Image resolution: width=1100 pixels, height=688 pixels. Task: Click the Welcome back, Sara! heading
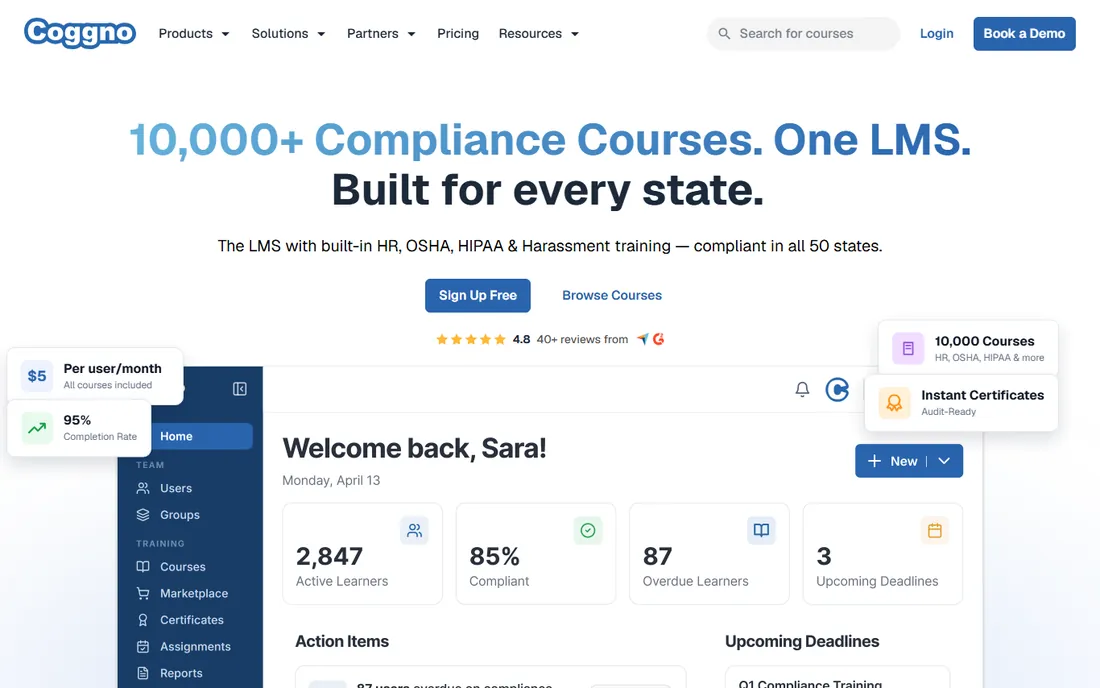(414, 448)
